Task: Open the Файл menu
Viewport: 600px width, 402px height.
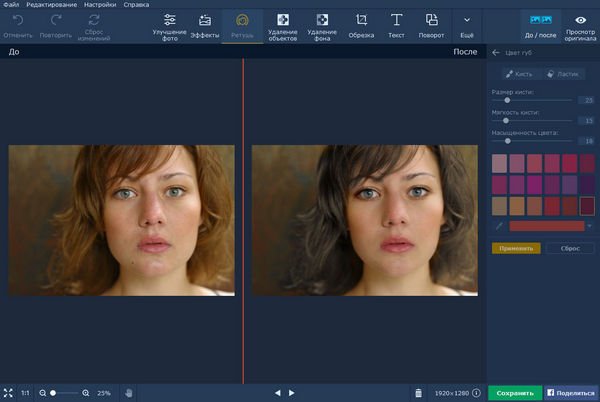Action: [x=11, y=5]
